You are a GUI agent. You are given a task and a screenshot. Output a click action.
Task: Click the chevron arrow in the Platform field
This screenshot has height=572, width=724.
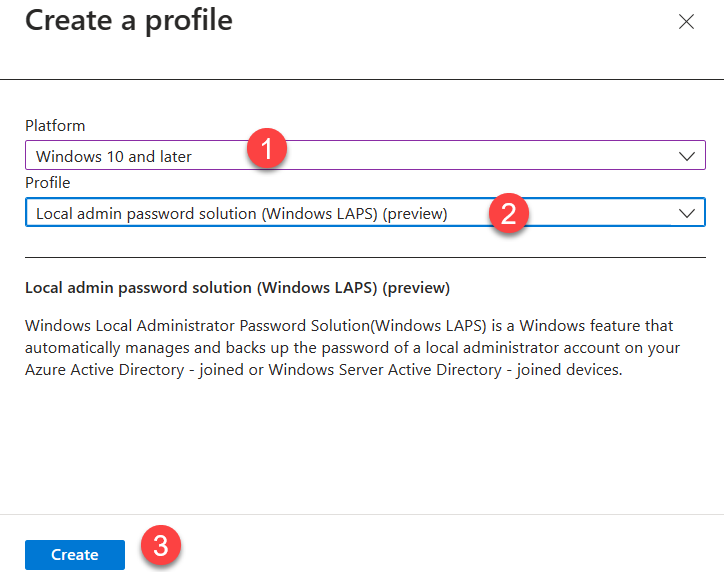(x=687, y=156)
